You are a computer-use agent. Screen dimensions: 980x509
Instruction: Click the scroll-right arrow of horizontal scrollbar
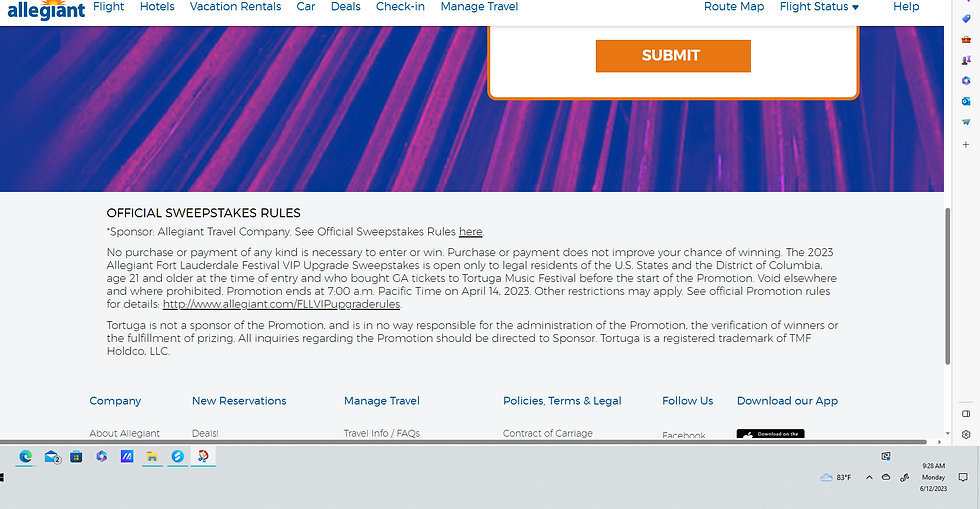click(x=939, y=442)
